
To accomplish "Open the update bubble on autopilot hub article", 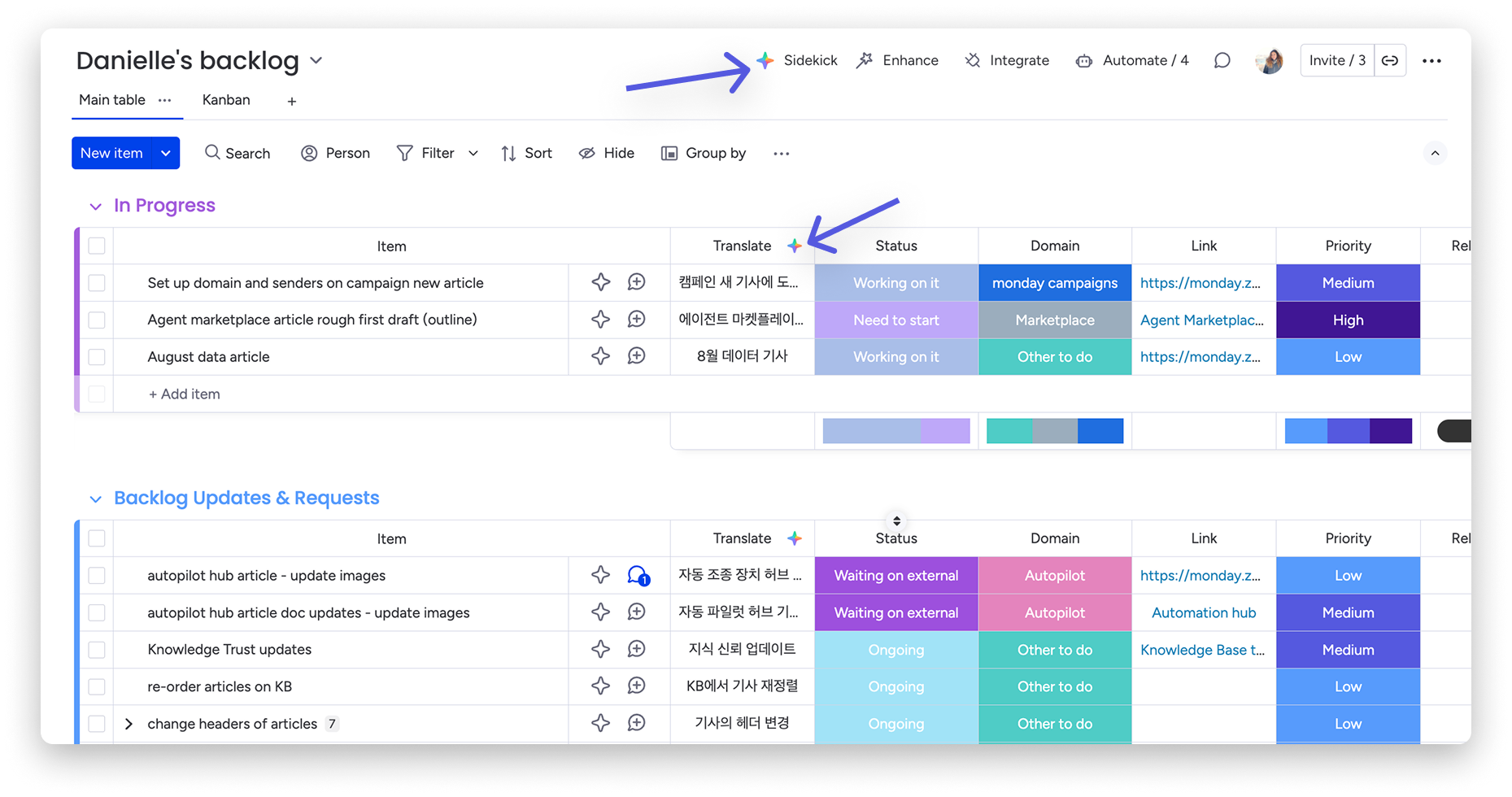I will [x=638, y=575].
